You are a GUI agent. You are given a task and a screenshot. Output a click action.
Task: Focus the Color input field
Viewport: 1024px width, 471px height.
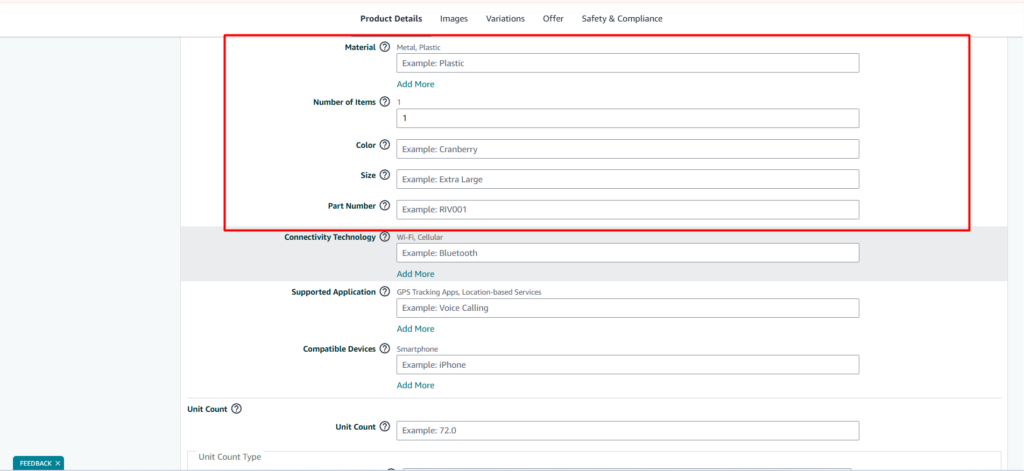628,149
